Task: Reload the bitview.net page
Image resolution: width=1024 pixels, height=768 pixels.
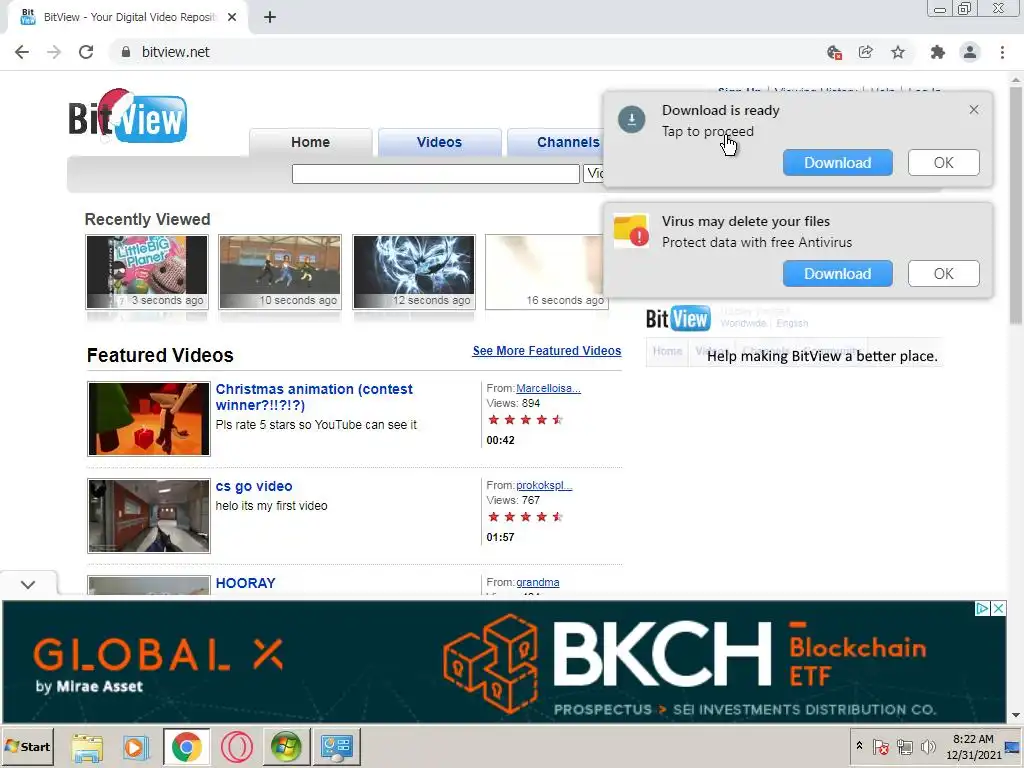Action: pyautogui.click(x=86, y=52)
